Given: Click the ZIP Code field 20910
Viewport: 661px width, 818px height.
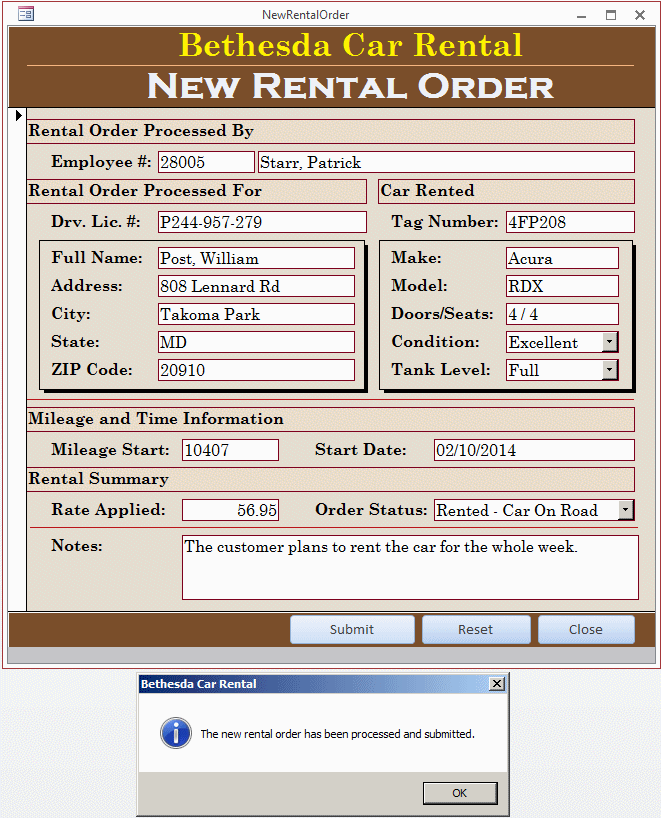Looking at the screenshot, I should pos(256,370).
